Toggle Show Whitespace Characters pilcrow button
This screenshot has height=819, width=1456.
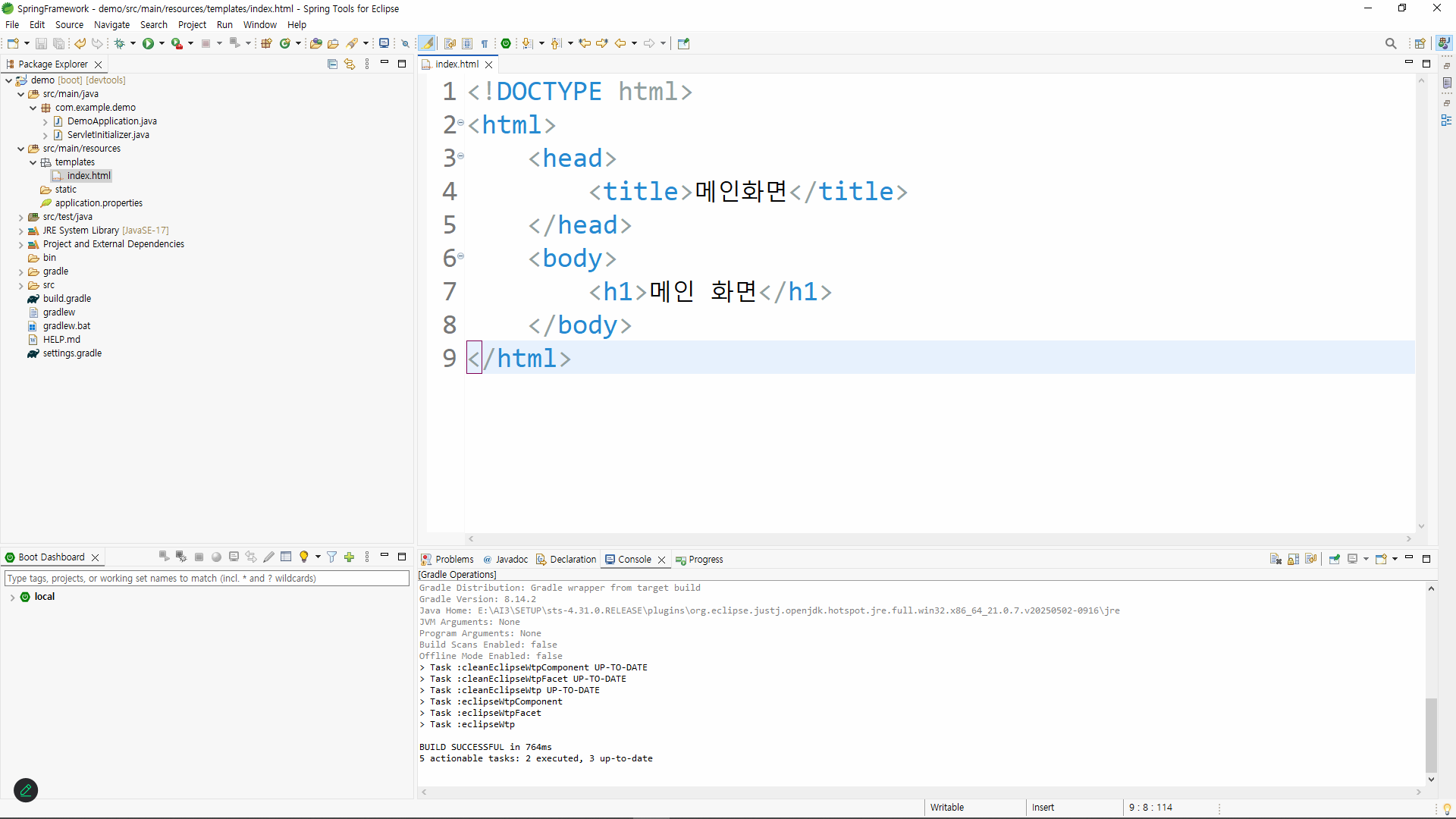point(485,43)
